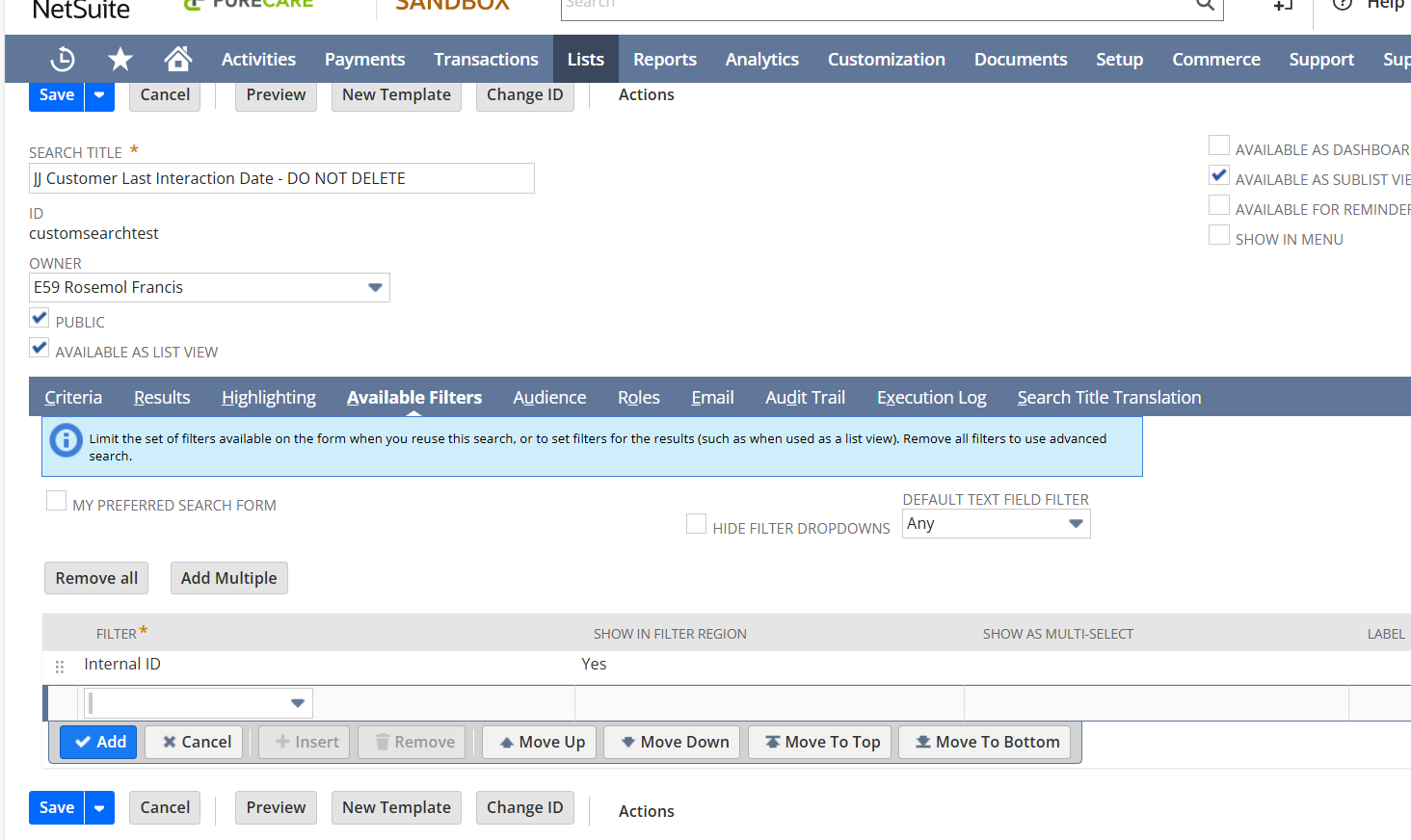1411x840 pixels.
Task: Click the Add Multiple button
Action: [228, 578]
